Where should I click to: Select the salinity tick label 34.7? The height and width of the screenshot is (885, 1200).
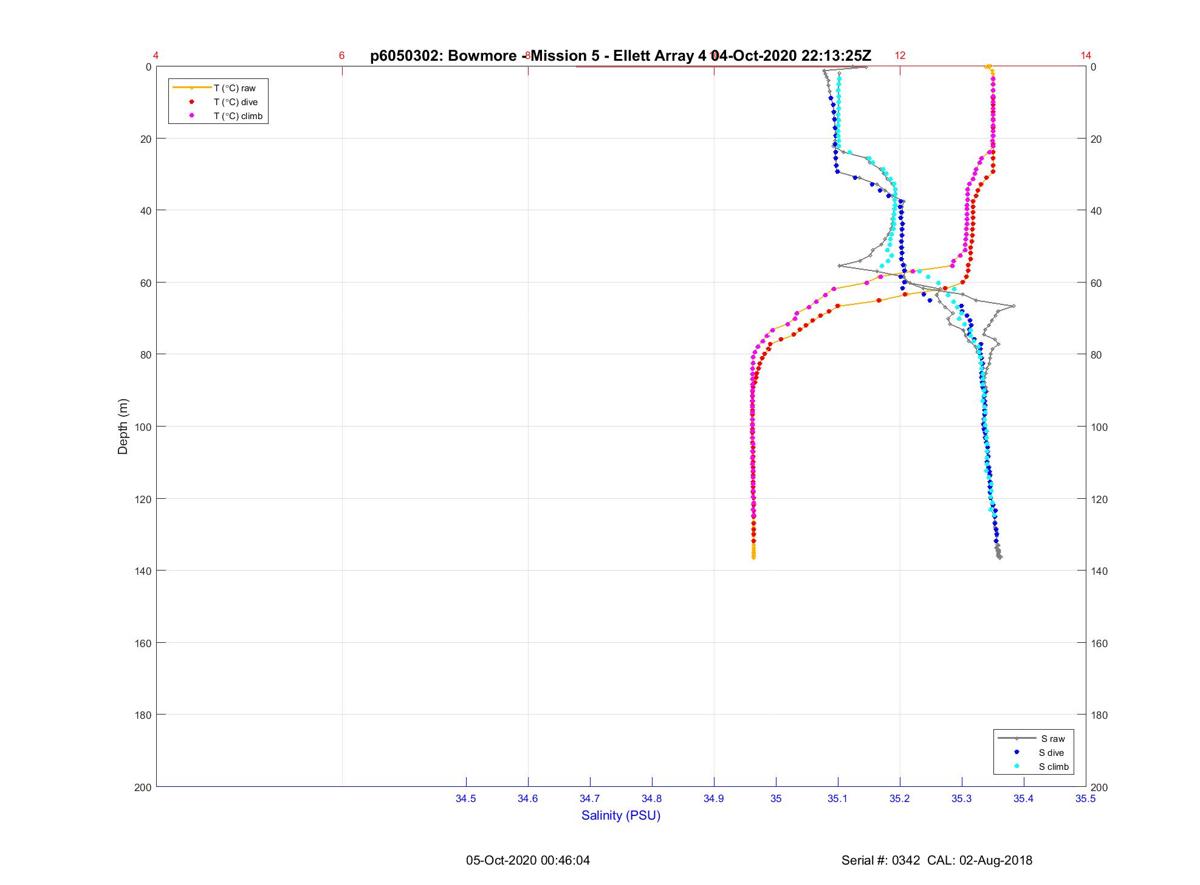pyautogui.click(x=590, y=798)
